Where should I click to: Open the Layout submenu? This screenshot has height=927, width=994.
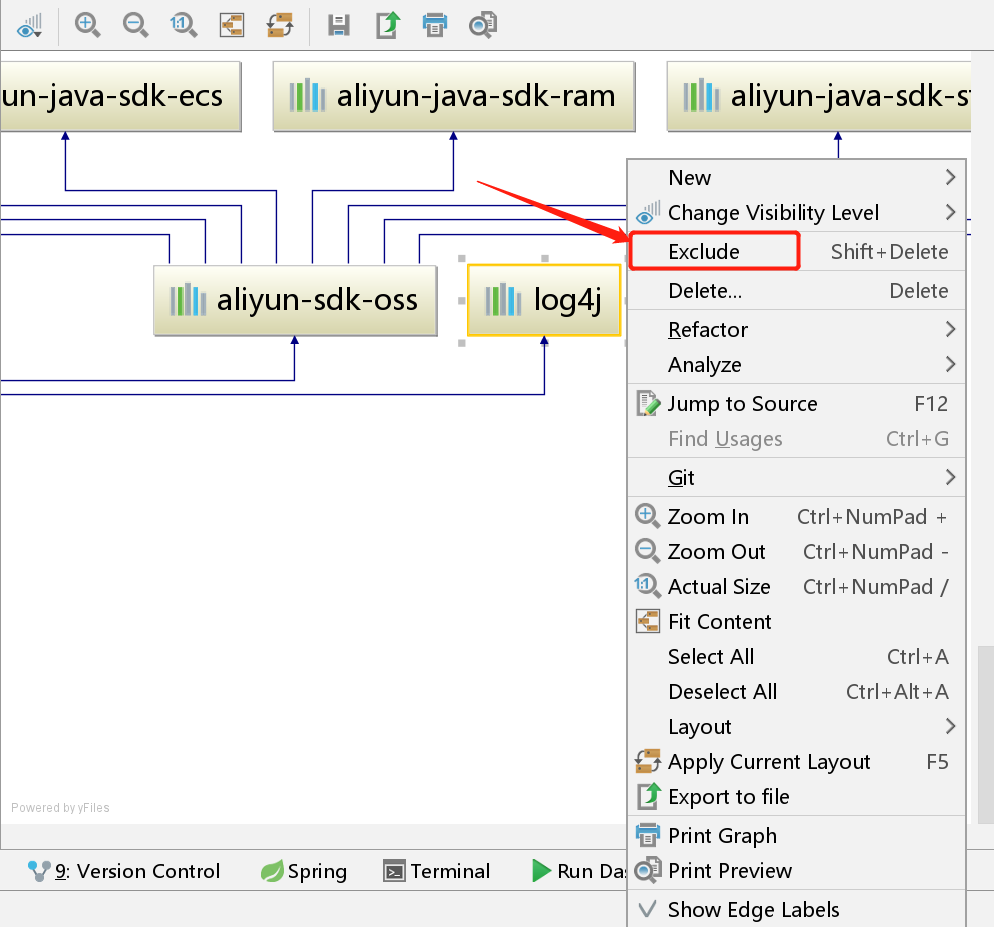point(797,727)
